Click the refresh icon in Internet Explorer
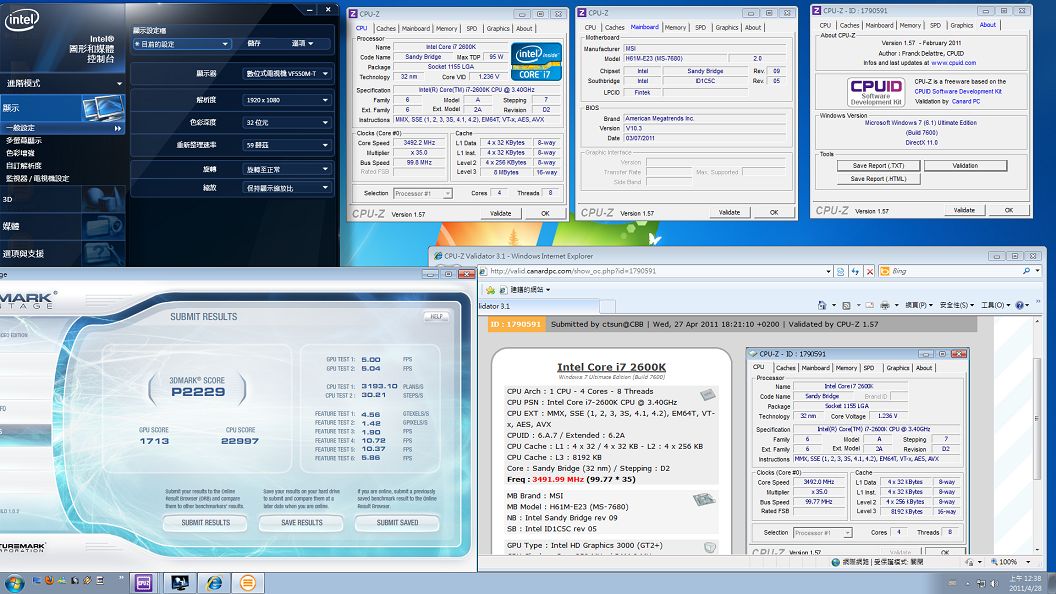Screen dimensions: 1056x594 click(x=855, y=271)
